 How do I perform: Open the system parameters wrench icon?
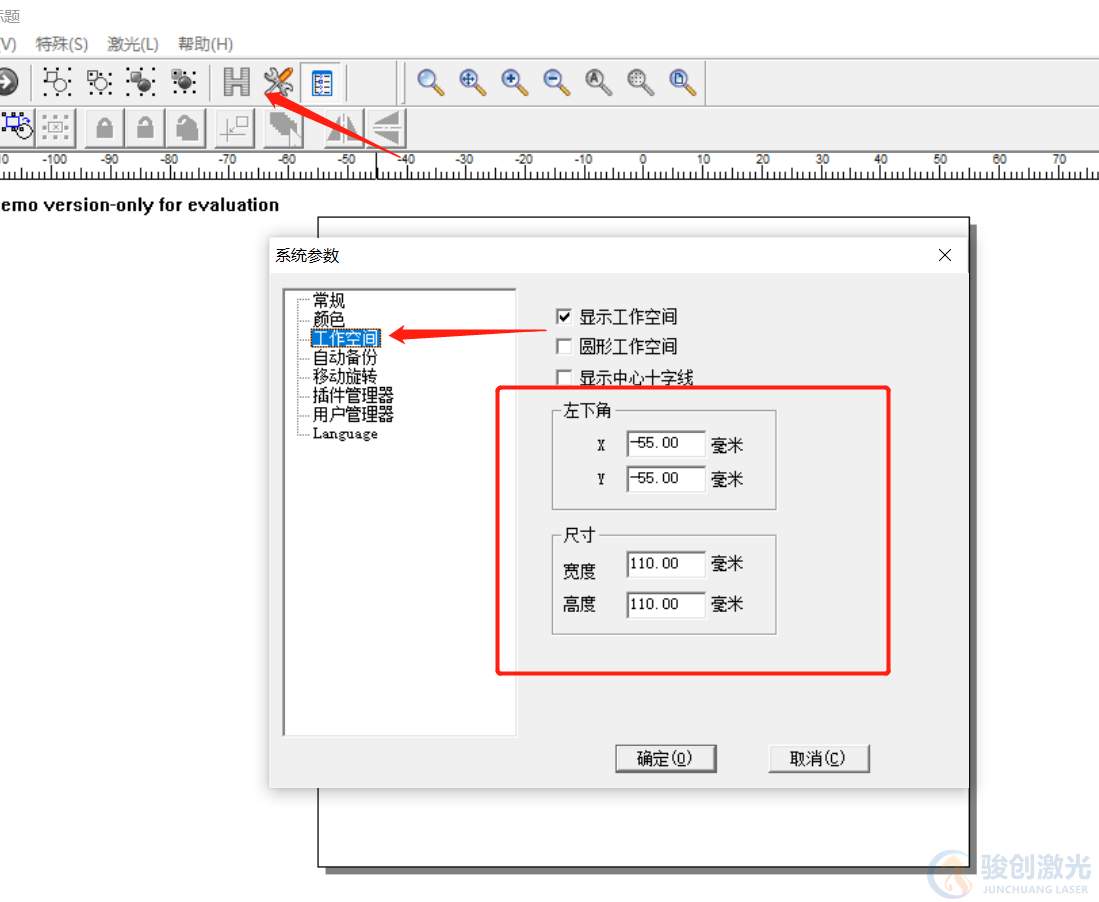click(278, 82)
